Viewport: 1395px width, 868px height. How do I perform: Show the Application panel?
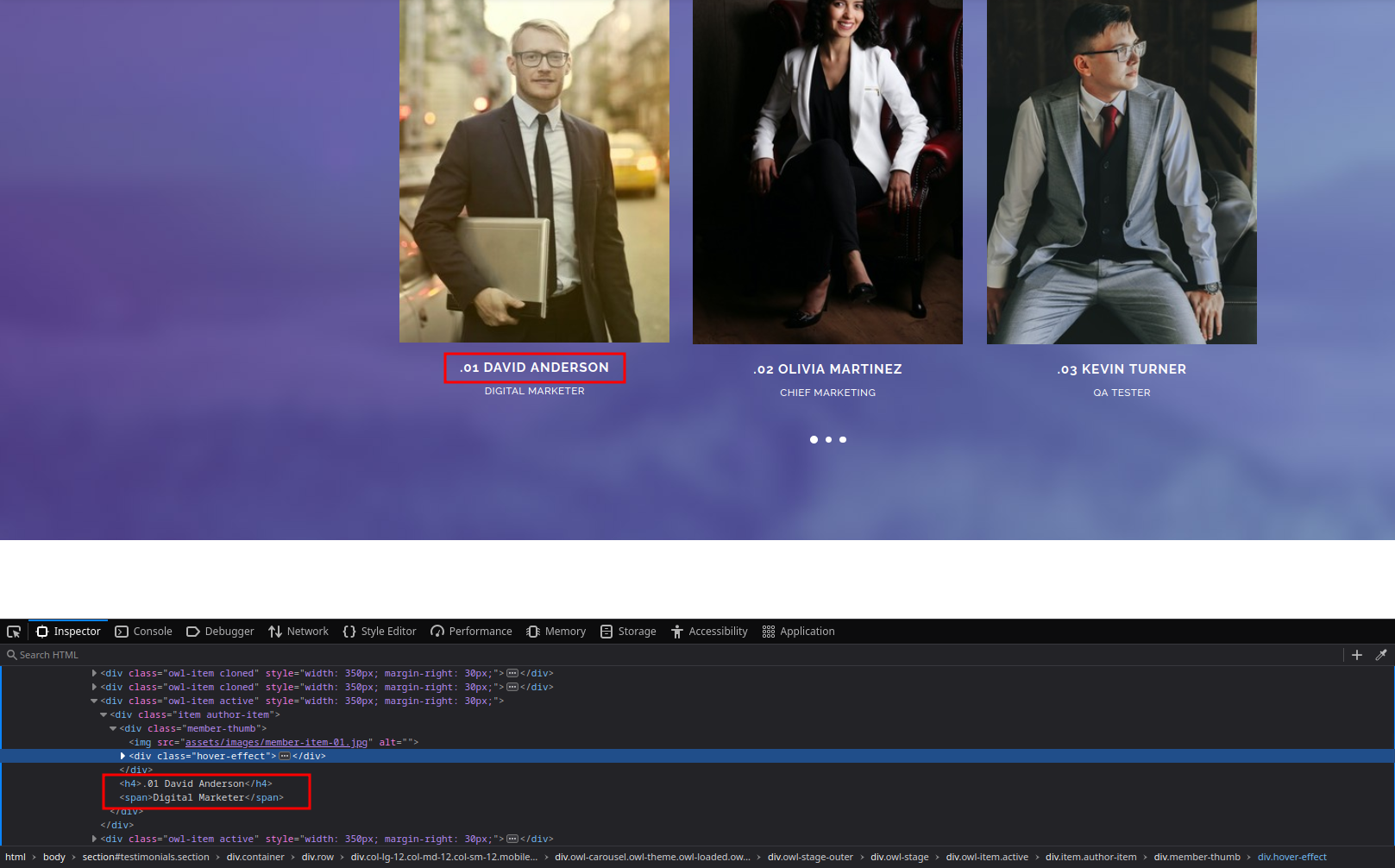coord(798,632)
